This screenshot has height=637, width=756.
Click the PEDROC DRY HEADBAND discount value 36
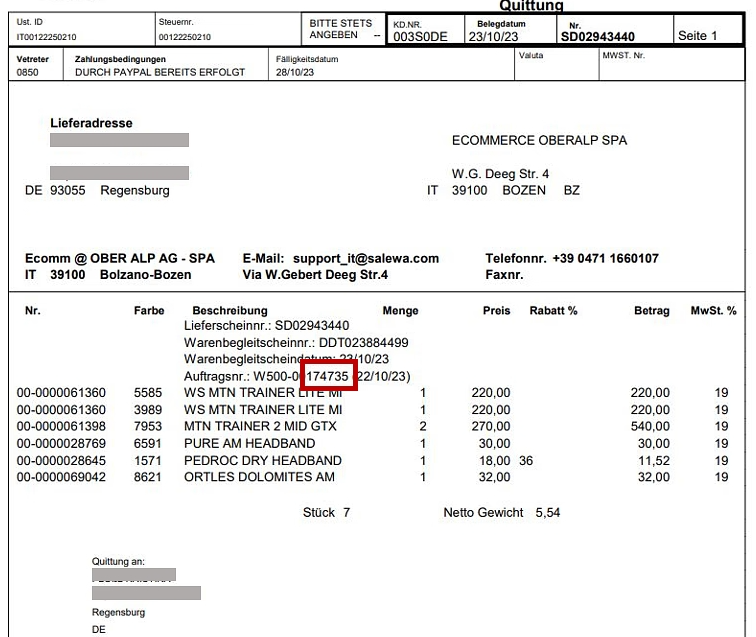[x=527, y=461]
